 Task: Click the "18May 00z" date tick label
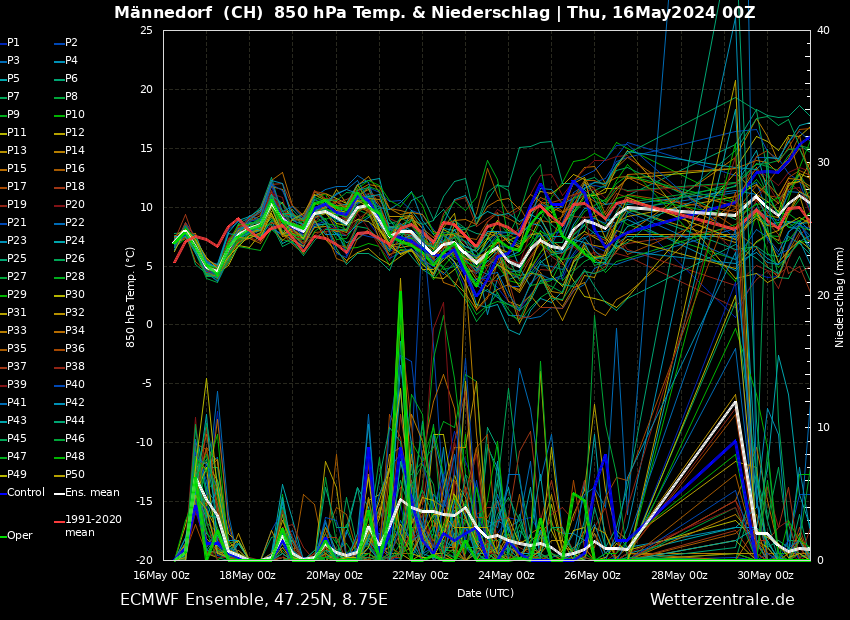pos(247,575)
